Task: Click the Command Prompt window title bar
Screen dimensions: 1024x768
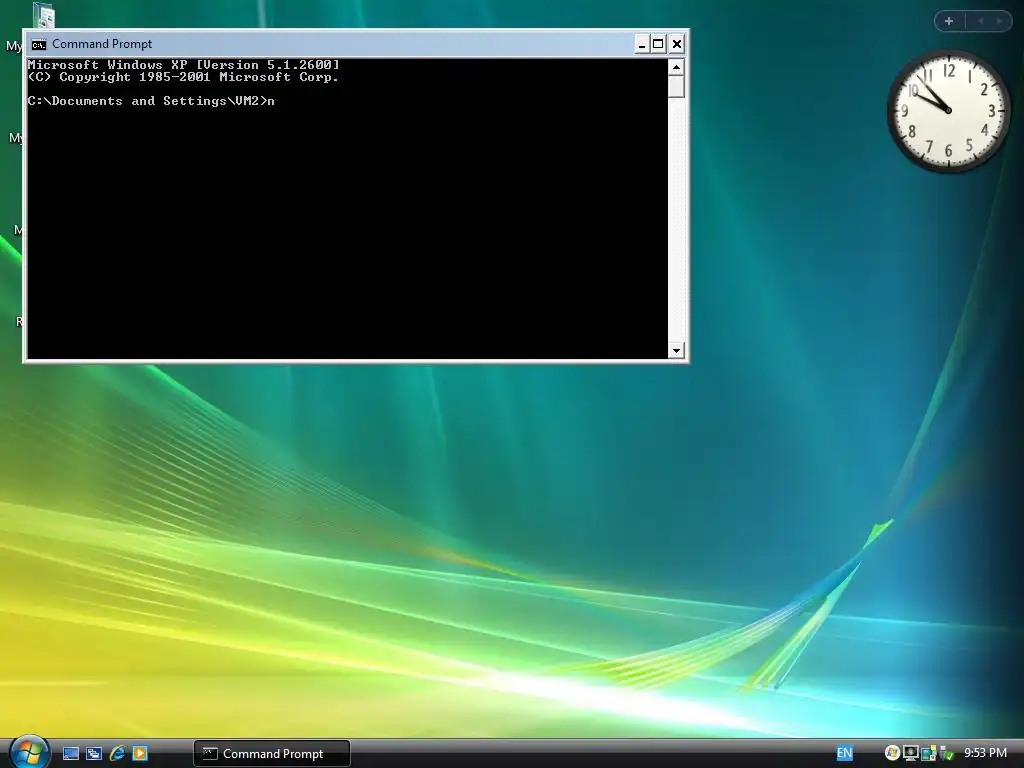Action: [340, 44]
